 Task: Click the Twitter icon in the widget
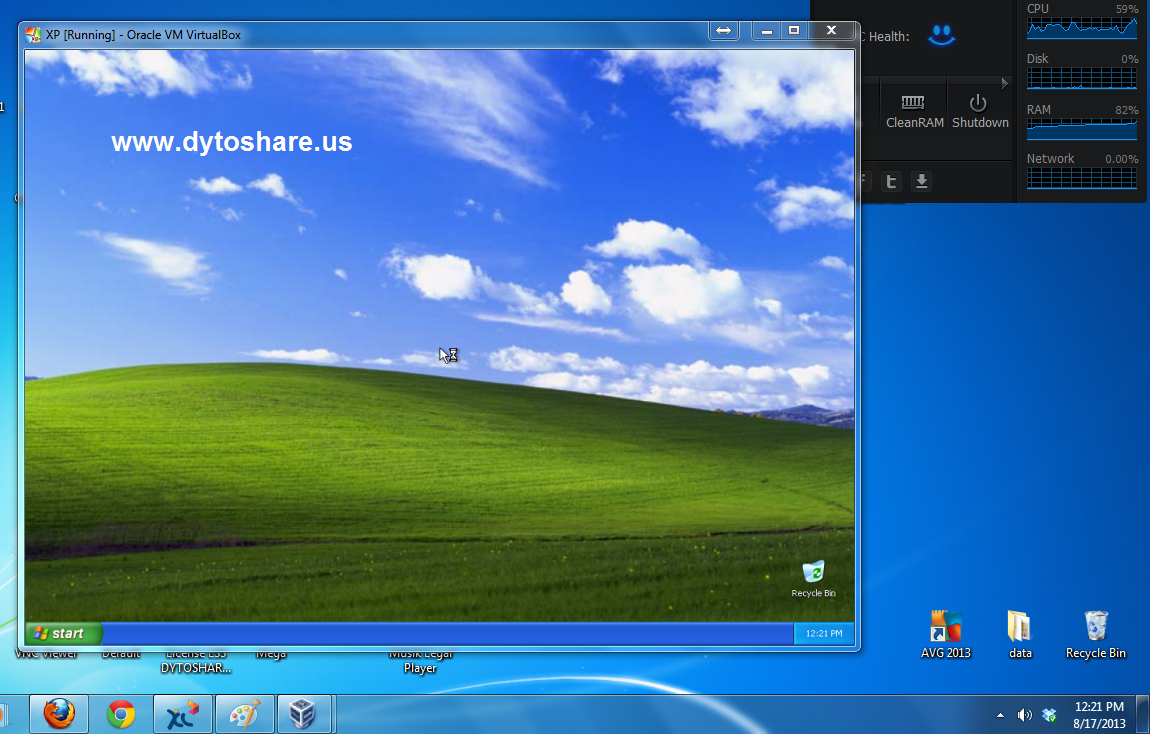click(x=891, y=181)
